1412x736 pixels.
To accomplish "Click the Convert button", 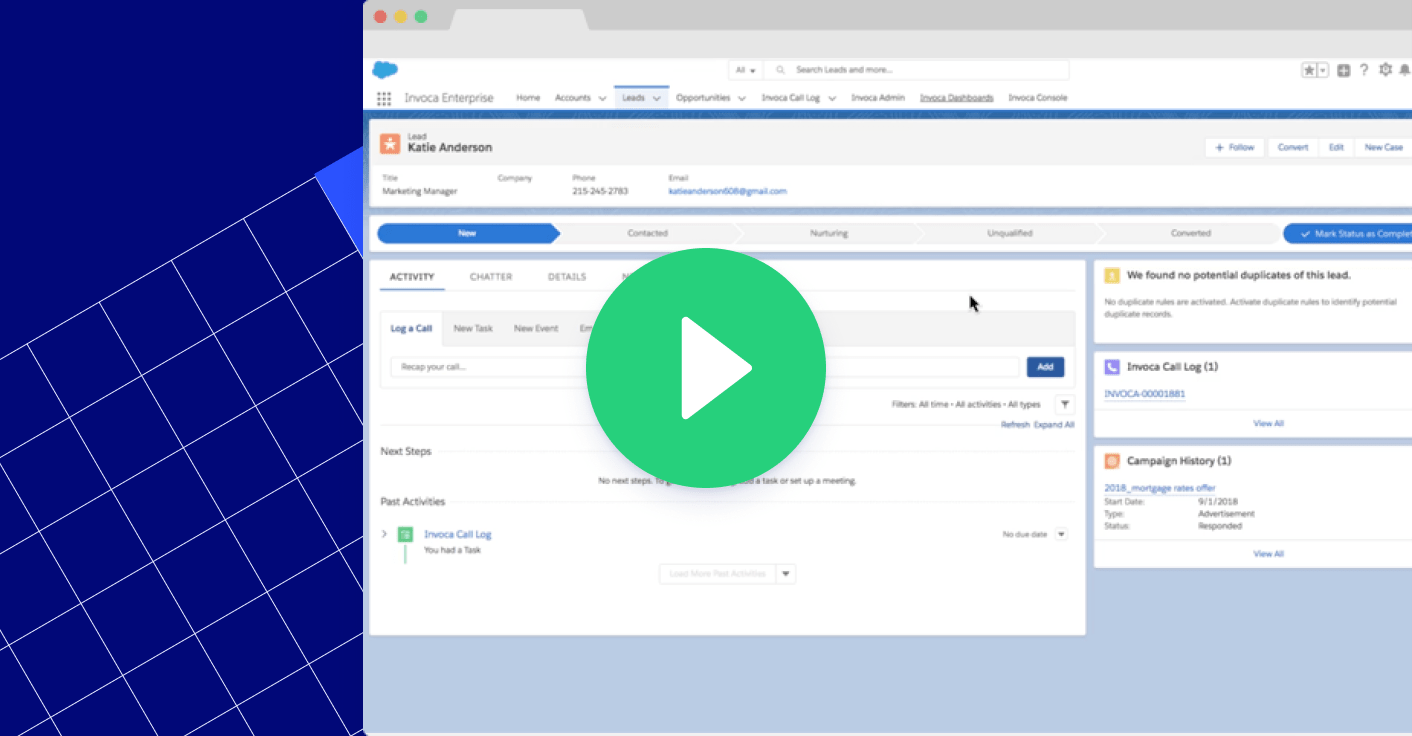I will (x=1292, y=146).
